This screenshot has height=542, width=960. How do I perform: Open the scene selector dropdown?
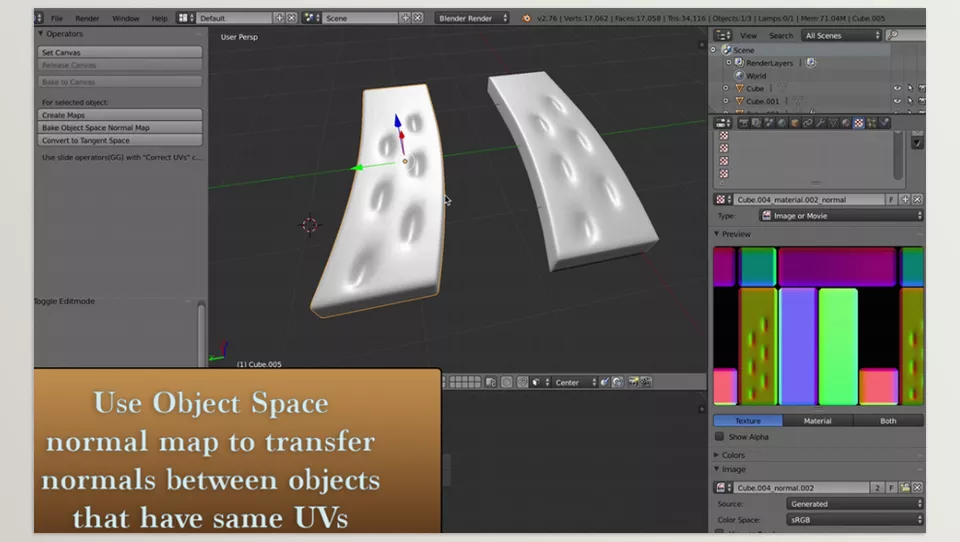pos(312,18)
